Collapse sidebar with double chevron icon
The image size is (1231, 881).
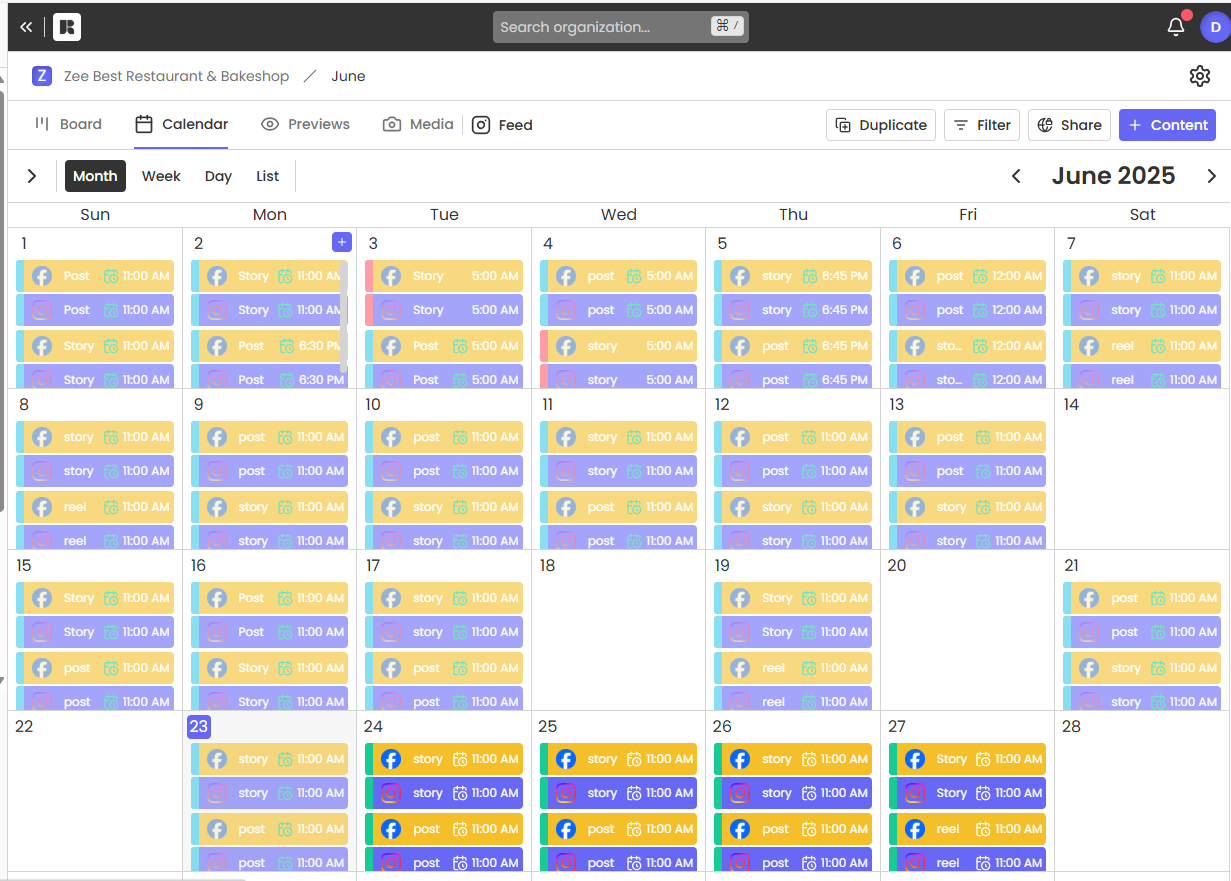pyautogui.click(x=26, y=27)
